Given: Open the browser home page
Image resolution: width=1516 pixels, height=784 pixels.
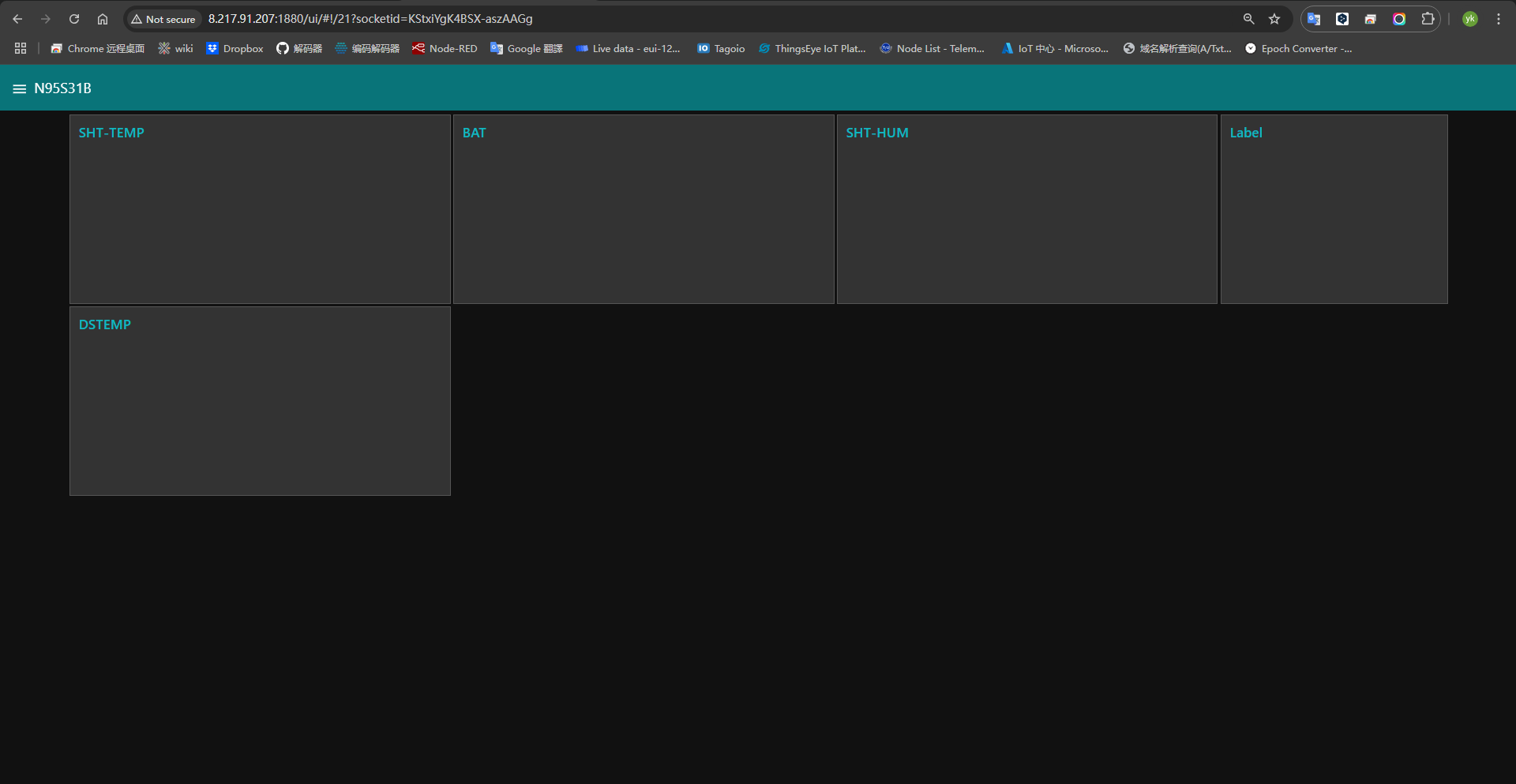Looking at the screenshot, I should point(103,19).
